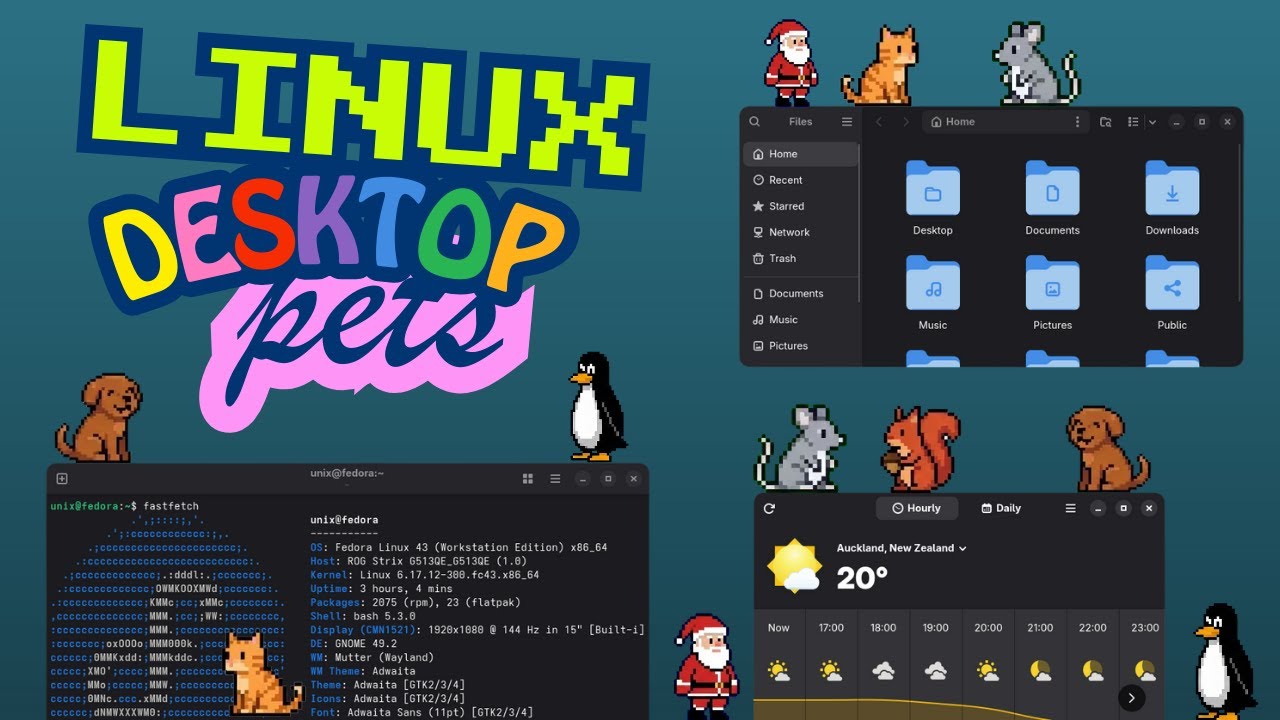Viewport: 1280px width, 720px height.
Task: Switch to Hourly forecast tab
Action: [916, 509]
